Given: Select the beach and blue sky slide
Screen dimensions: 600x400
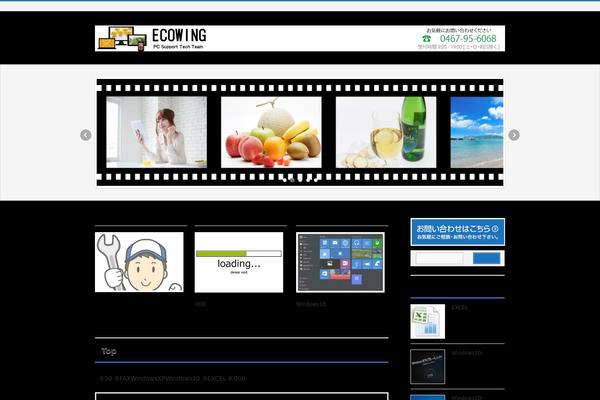Looking at the screenshot, I should tap(477, 132).
